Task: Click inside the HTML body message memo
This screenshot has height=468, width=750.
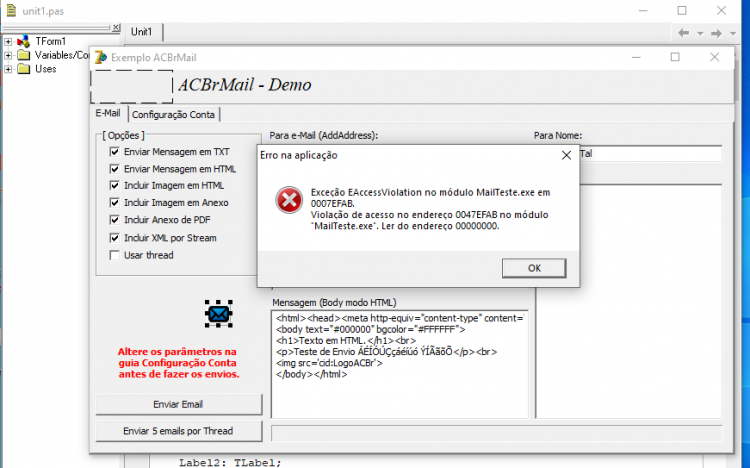Action: click(400, 364)
